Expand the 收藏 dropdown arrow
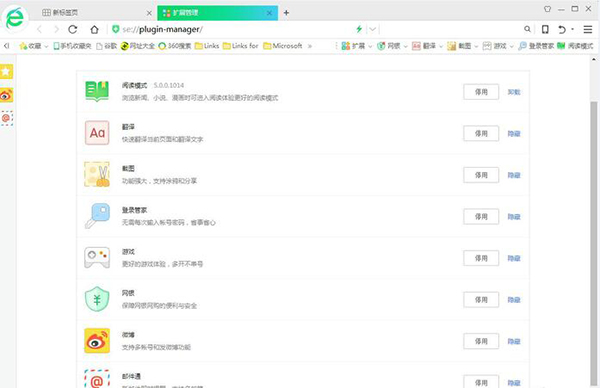The height and width of the screenshot is (388, 600). [46, 46]
